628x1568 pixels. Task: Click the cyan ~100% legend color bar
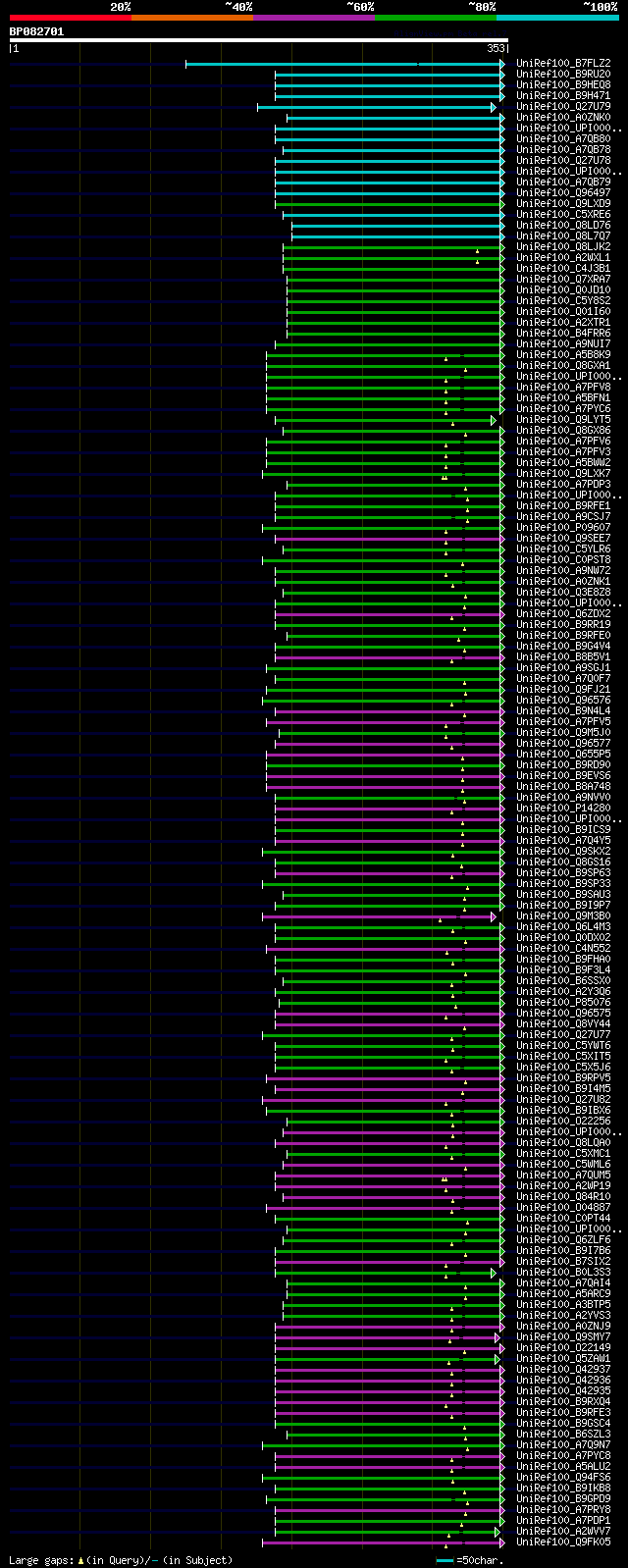pyautogui.click(x=557, y=18)
